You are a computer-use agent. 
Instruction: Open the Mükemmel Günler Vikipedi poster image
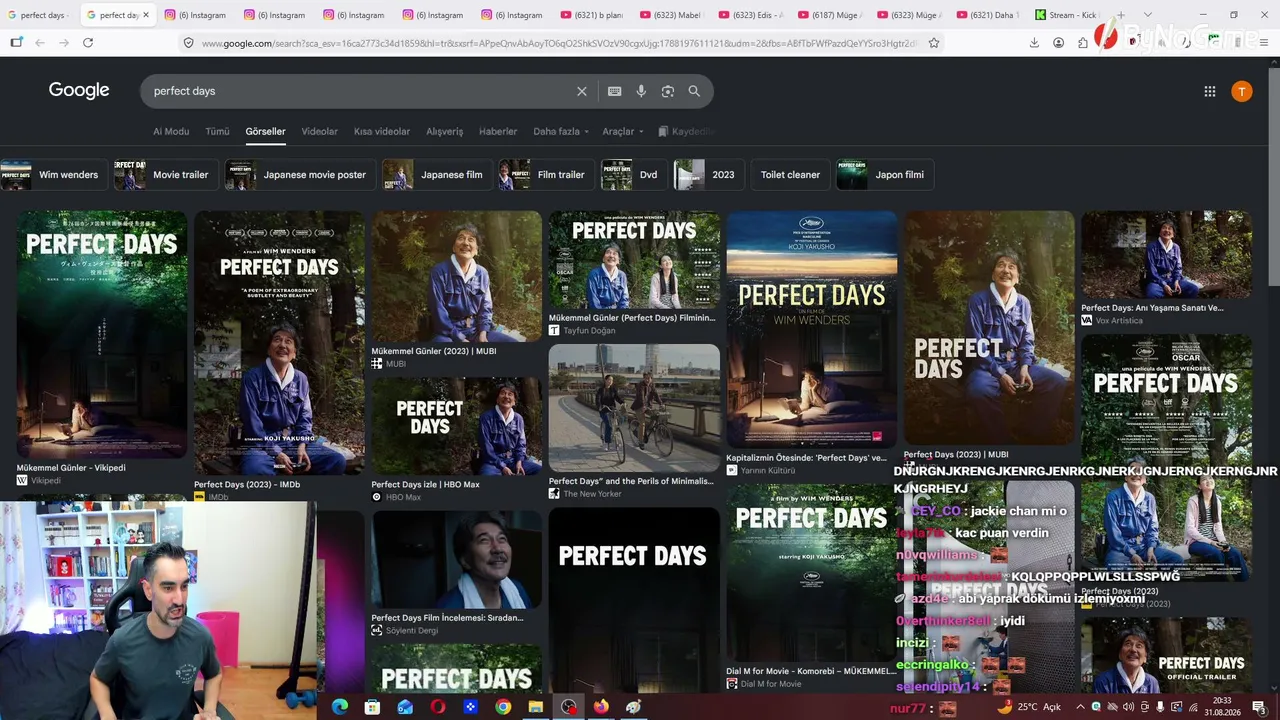point(102,334)
